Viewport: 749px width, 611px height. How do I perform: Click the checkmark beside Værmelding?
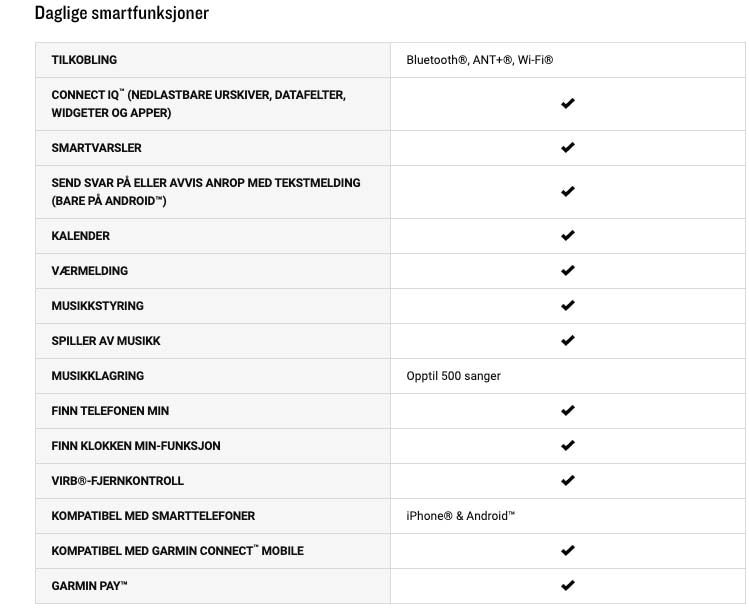[567, 270]
